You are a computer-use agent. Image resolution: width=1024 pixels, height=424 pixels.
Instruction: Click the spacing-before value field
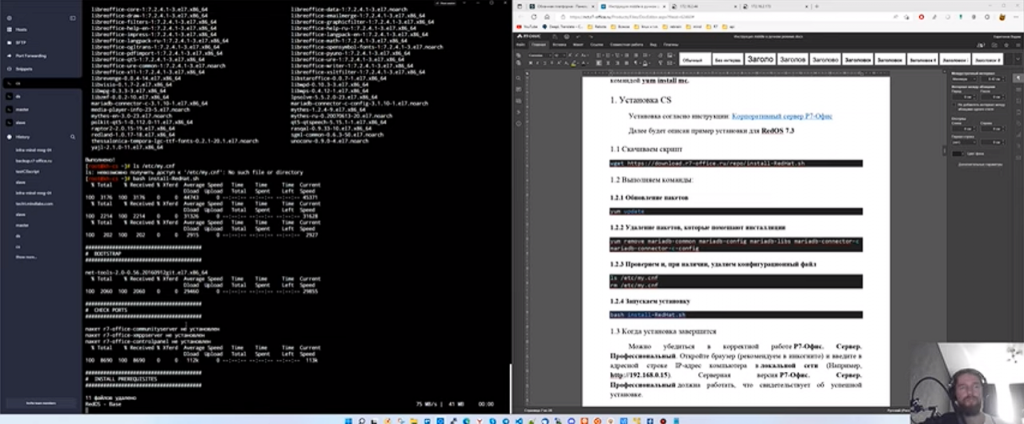(965, 96)
